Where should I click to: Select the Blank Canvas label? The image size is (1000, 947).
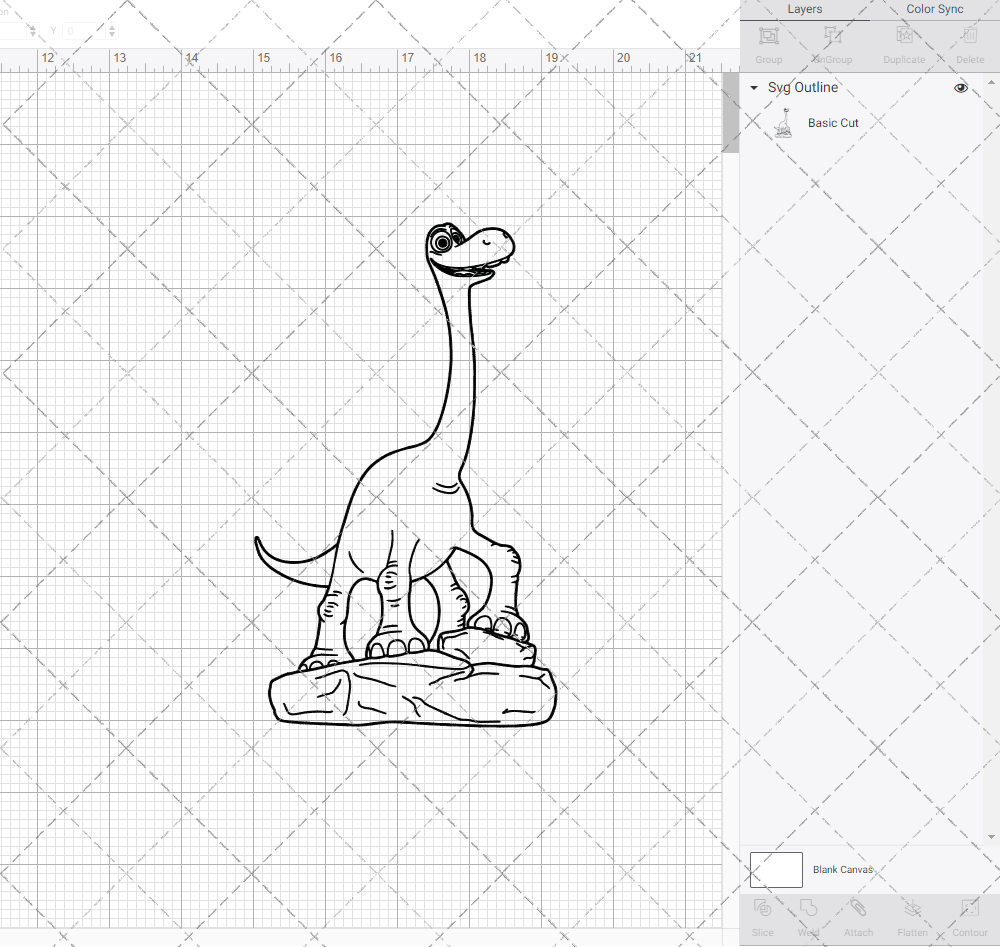coord(842,870)
